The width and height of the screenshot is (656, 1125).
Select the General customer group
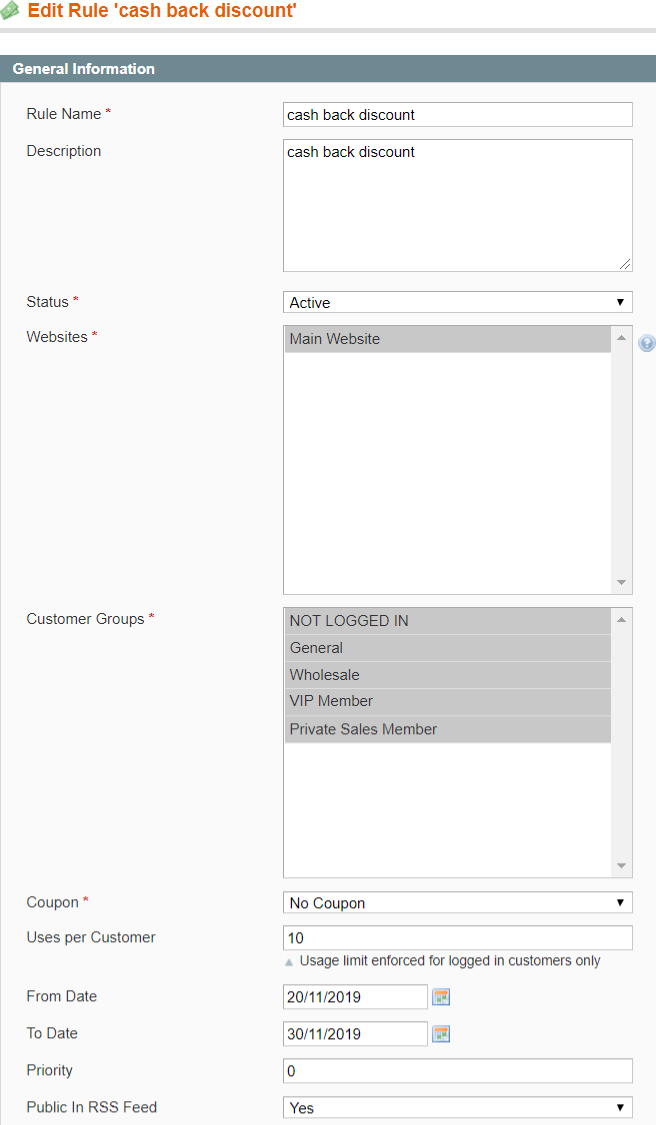447,648
